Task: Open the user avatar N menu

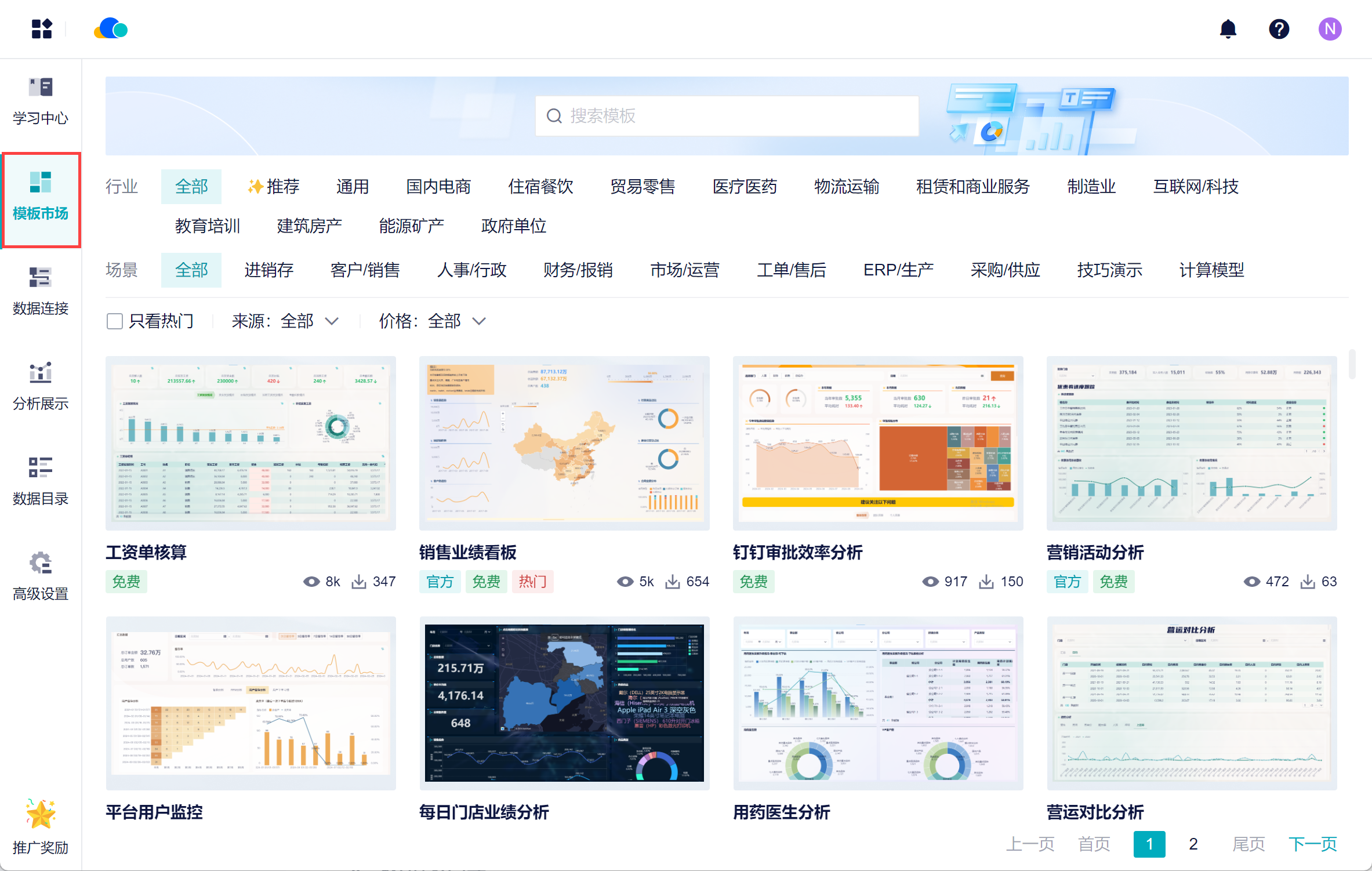Action: tap(1330, 28)
